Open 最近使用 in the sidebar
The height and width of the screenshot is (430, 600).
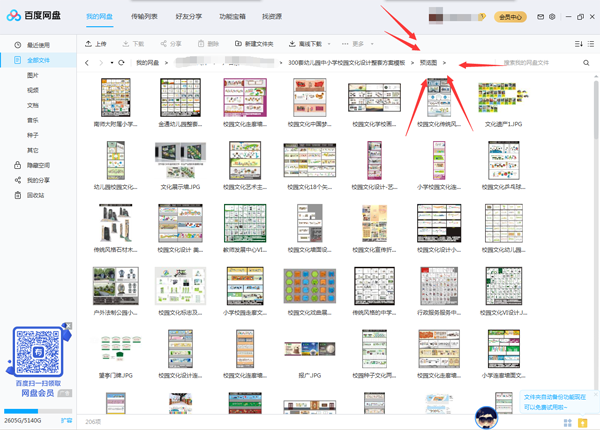click(38, 45)
